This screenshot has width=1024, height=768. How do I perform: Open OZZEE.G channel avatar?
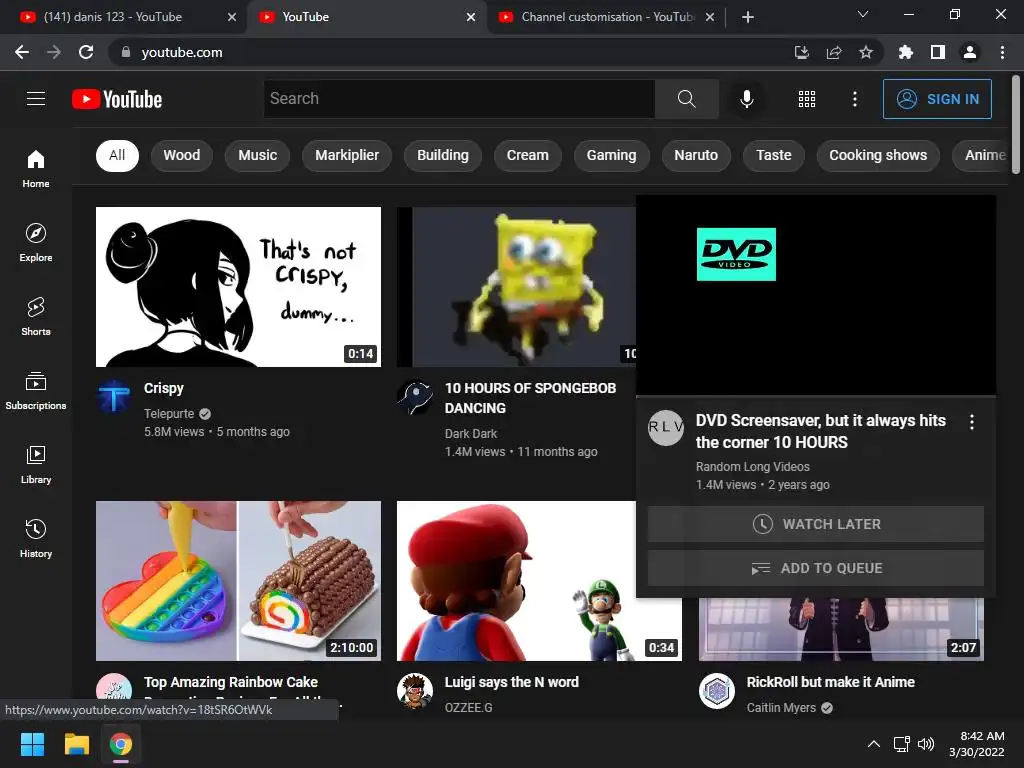pos(415,691)
